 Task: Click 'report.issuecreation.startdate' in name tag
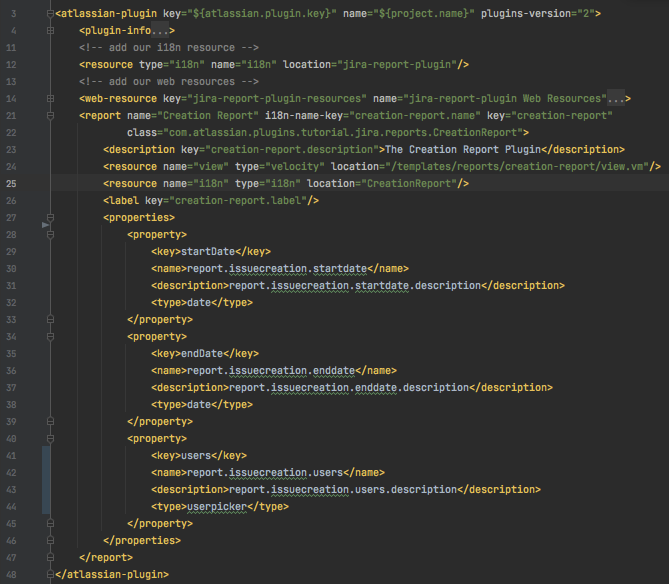click(x=277, y=269)
